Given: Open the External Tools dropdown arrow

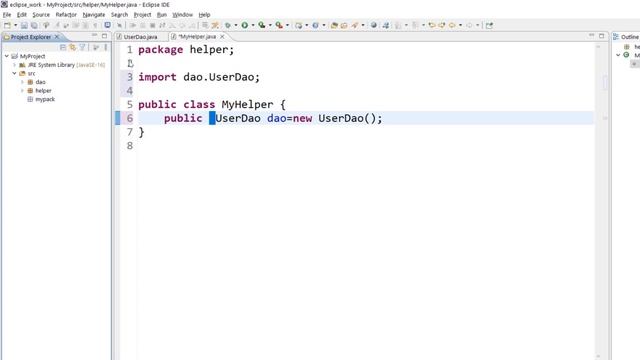Looking at the screenshot, I should coord(287,25).
